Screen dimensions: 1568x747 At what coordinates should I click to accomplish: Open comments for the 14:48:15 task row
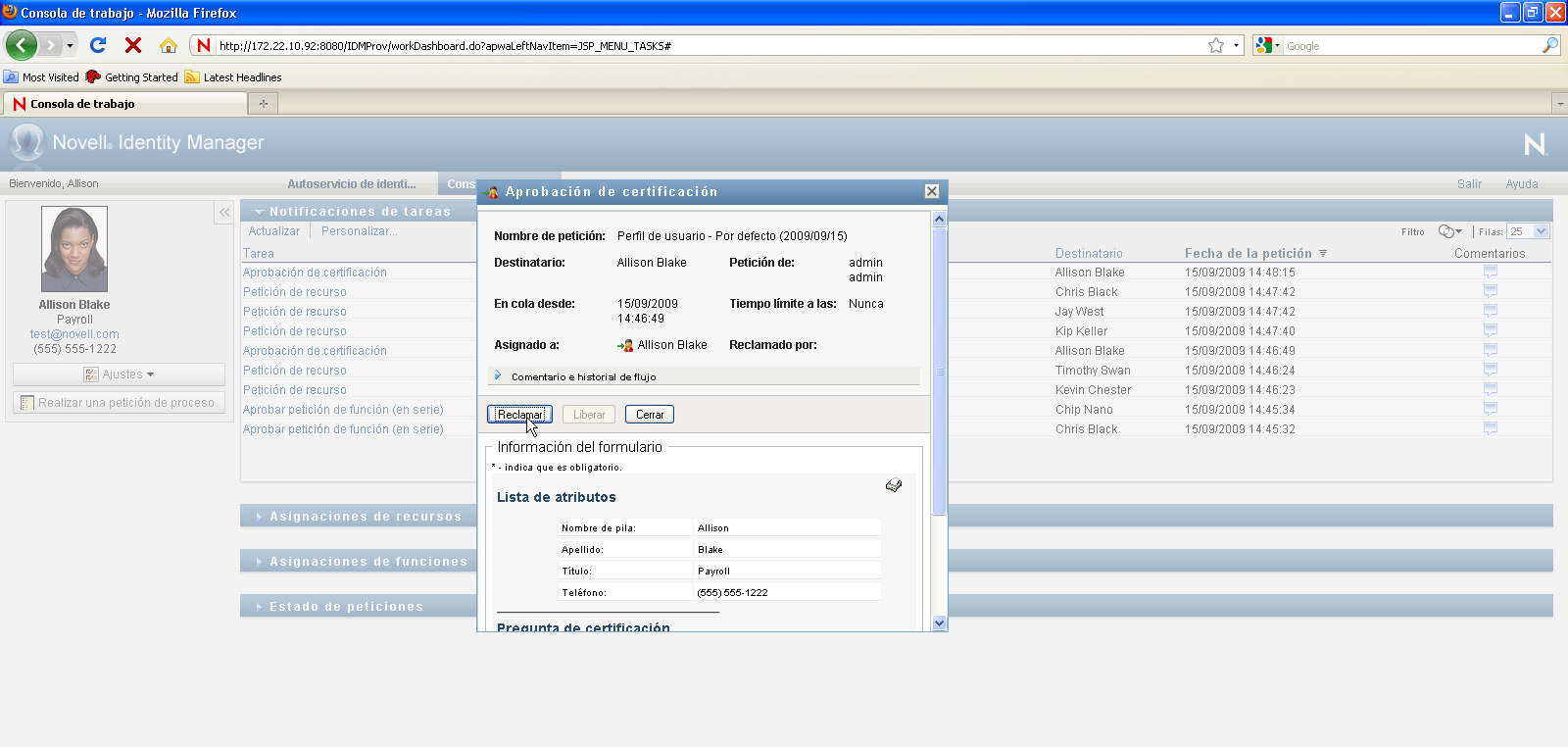point(1491,272)
